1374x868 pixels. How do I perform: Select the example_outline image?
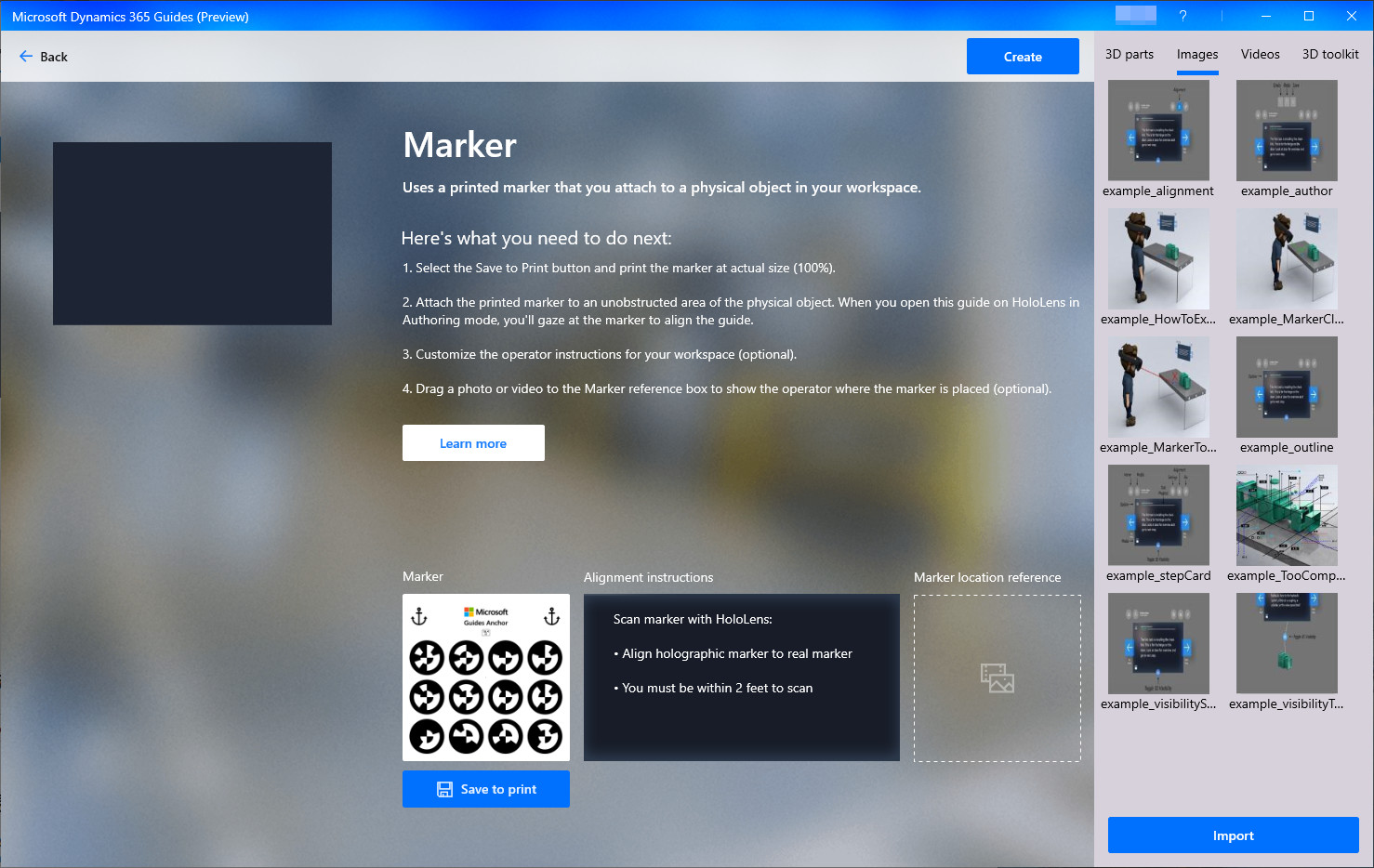pos(1287,387)
